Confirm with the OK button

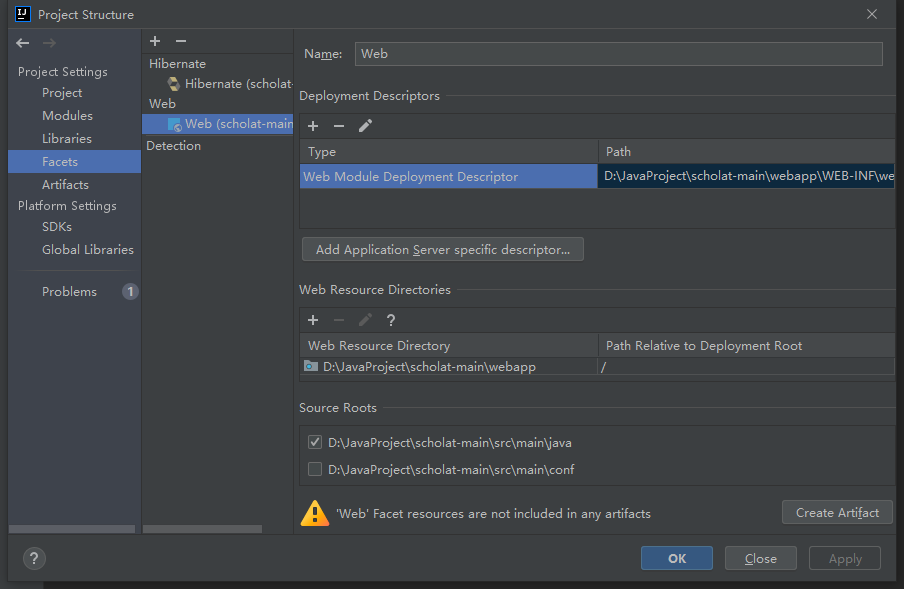[x=677, y=558]
